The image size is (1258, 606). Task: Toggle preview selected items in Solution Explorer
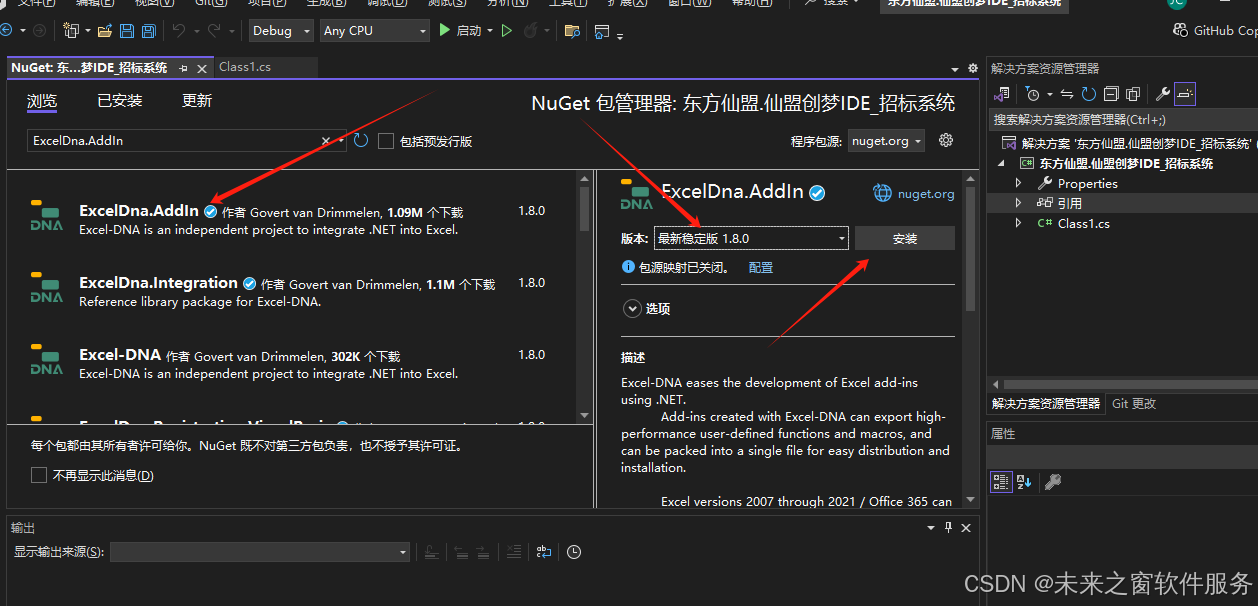point(1185,94)
